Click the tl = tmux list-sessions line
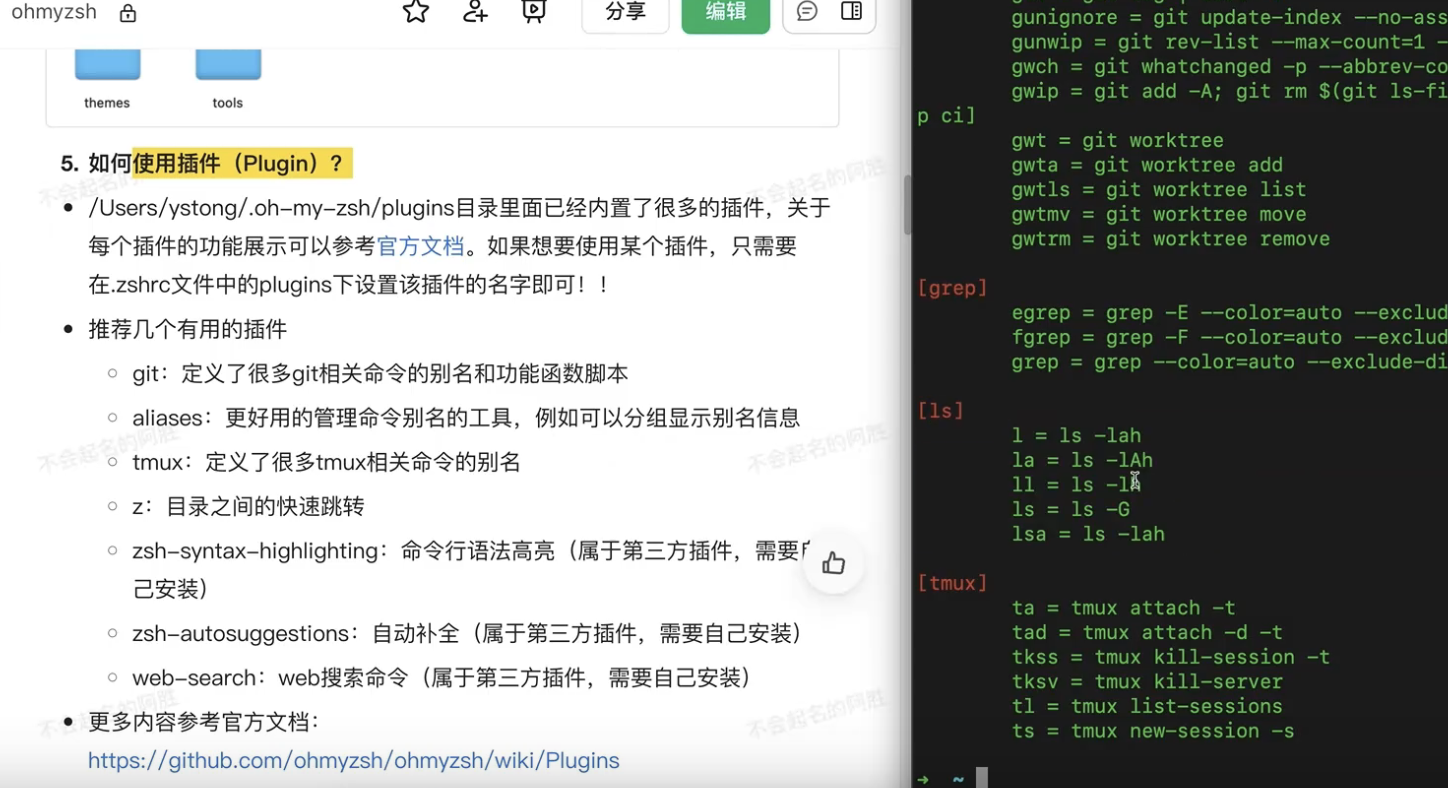Screen dimensions: 1448x788 coord(1147,707)
